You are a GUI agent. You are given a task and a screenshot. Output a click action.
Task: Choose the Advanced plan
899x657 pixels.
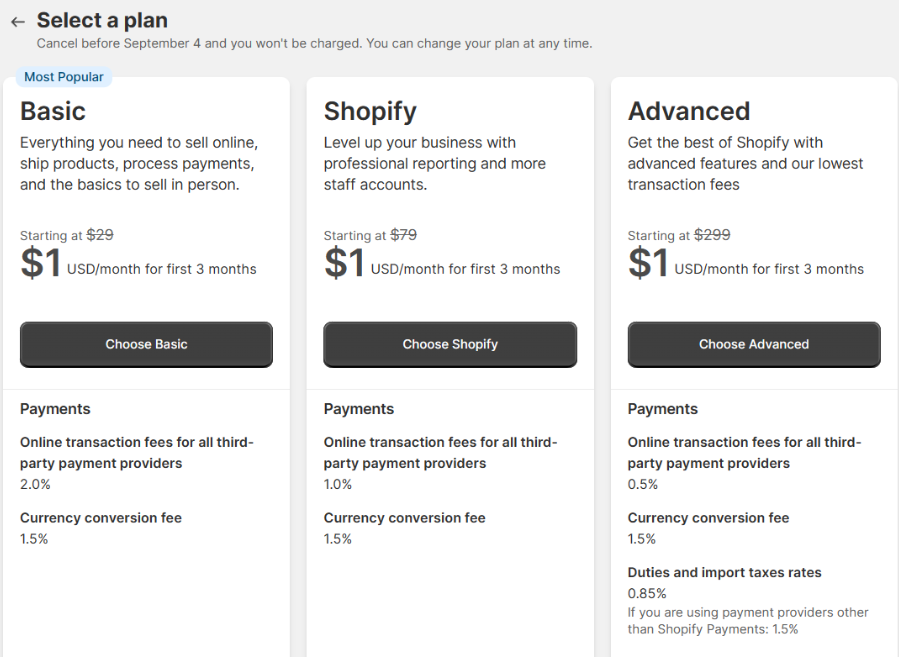[x=754, y=344]
